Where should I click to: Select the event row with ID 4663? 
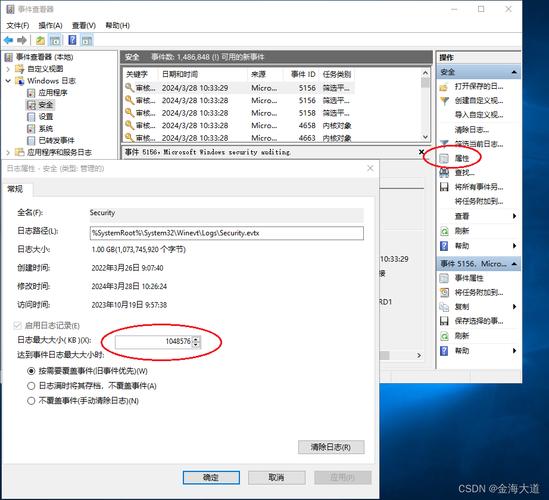click(x=239, y=138)
